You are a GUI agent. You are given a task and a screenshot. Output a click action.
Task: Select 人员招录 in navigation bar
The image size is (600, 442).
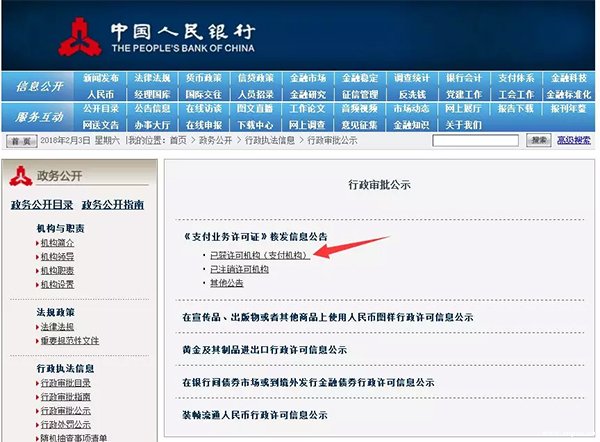tap(256, 95)
